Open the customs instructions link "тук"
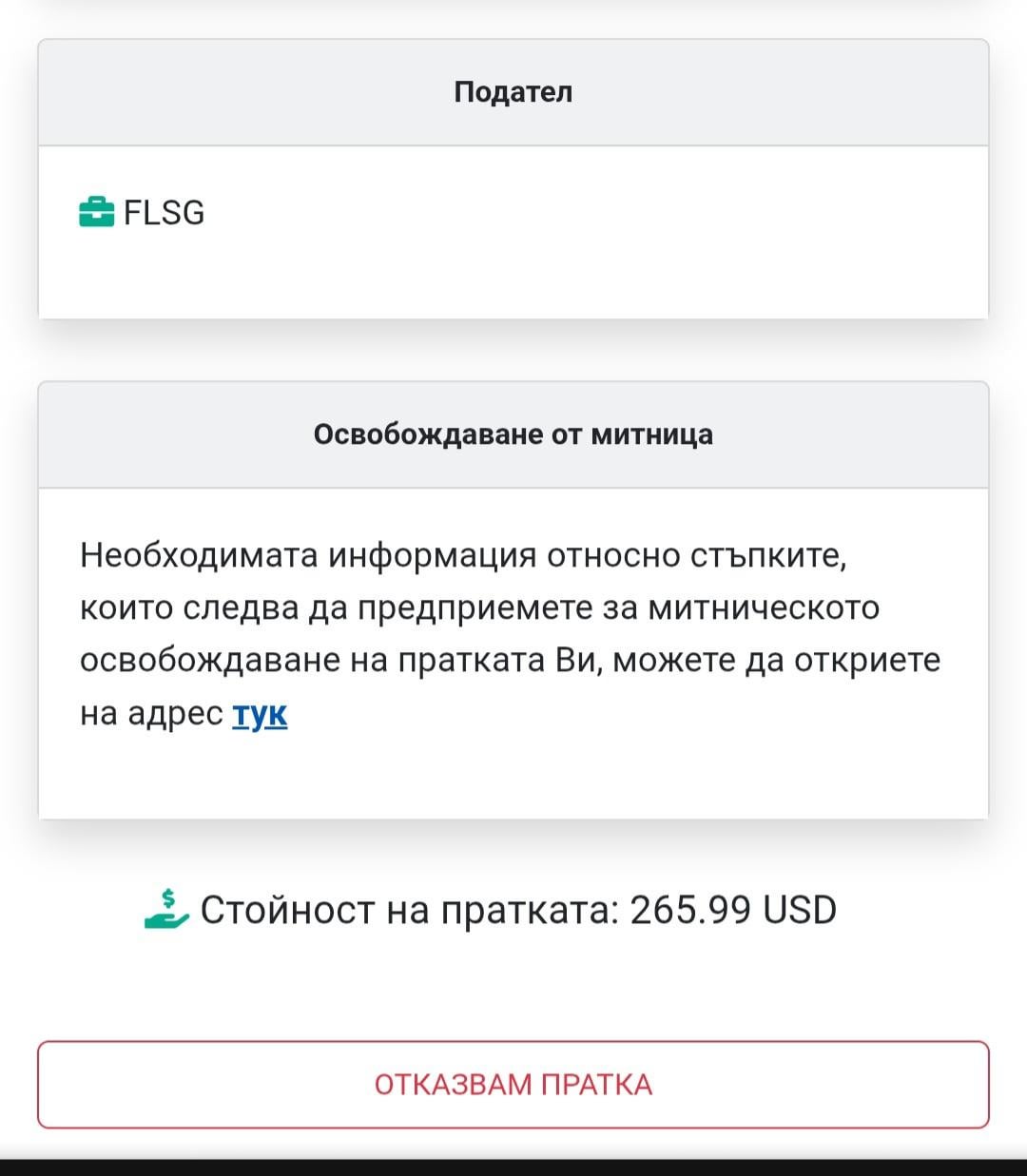This screenshot has height=1176, width=1027. tap(260, 713)
